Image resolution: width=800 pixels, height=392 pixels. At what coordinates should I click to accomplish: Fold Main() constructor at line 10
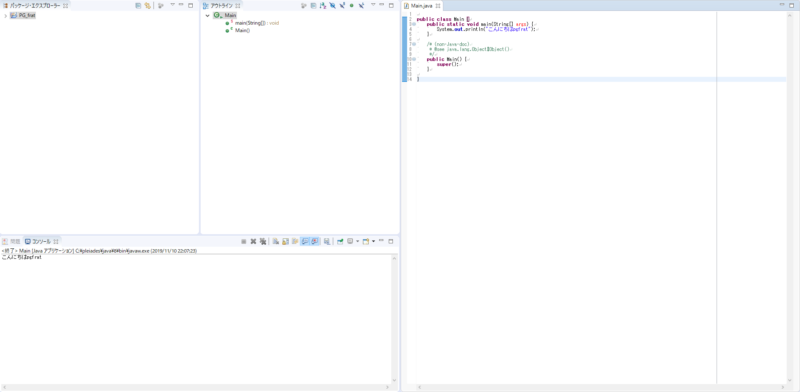coord(414,59)
